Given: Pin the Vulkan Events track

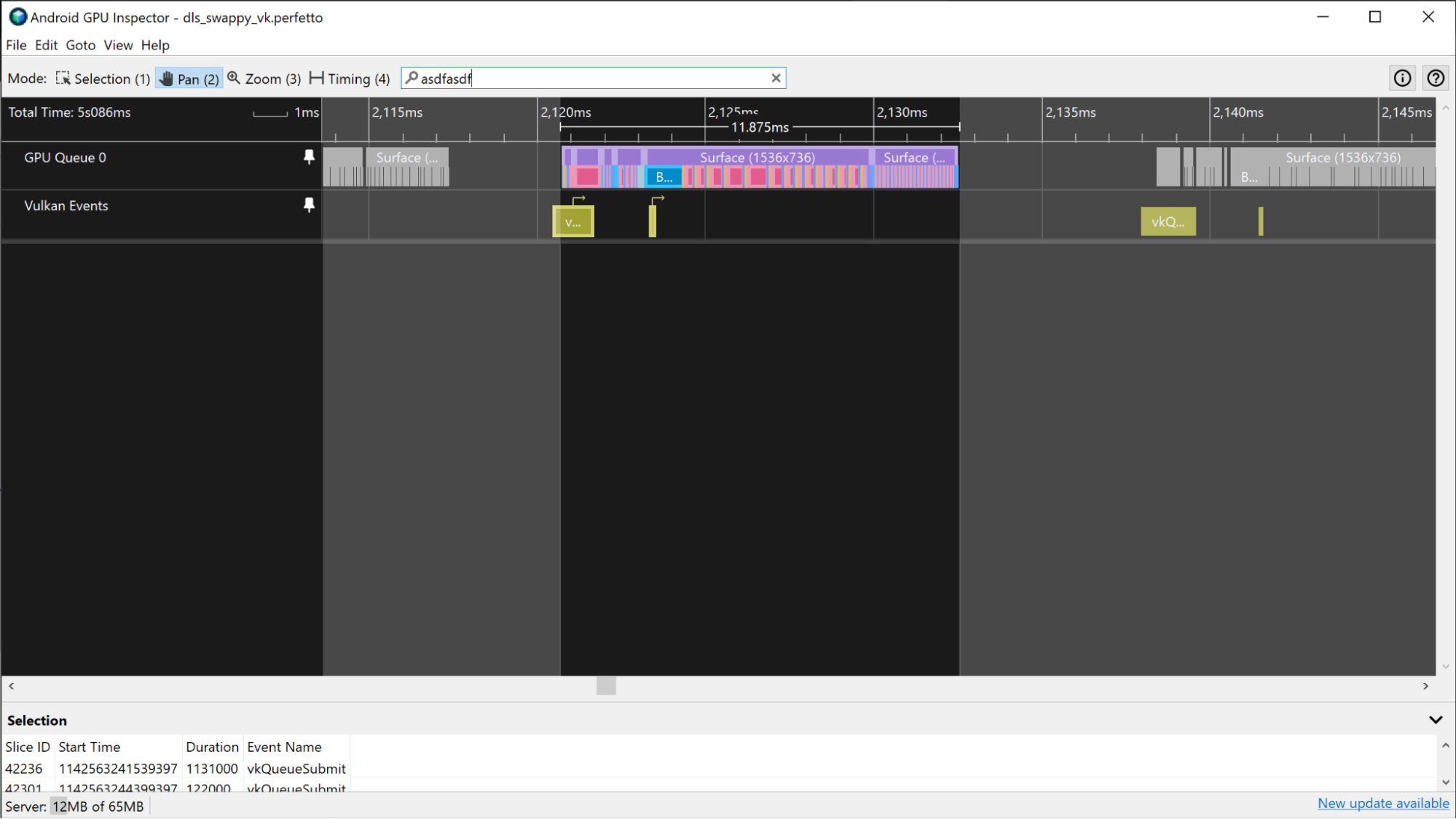Looking at the screenshot, I should 309,205.
